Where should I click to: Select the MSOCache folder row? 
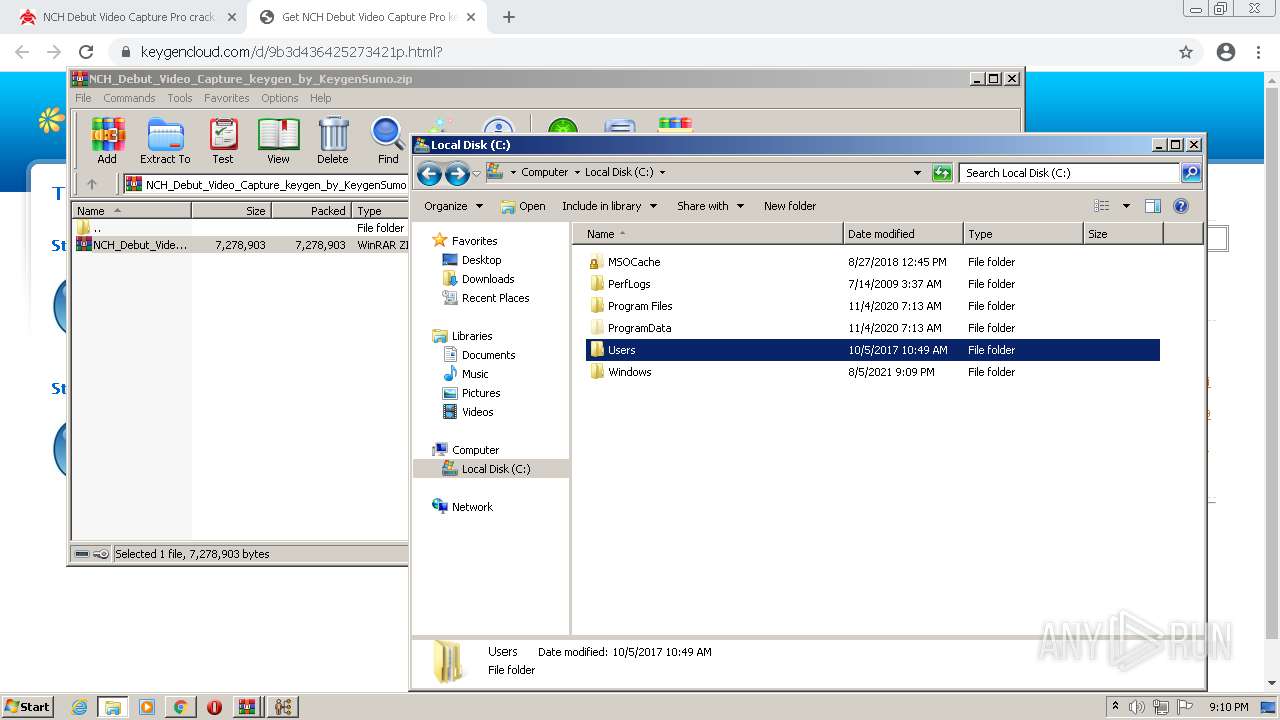point(872,262)
